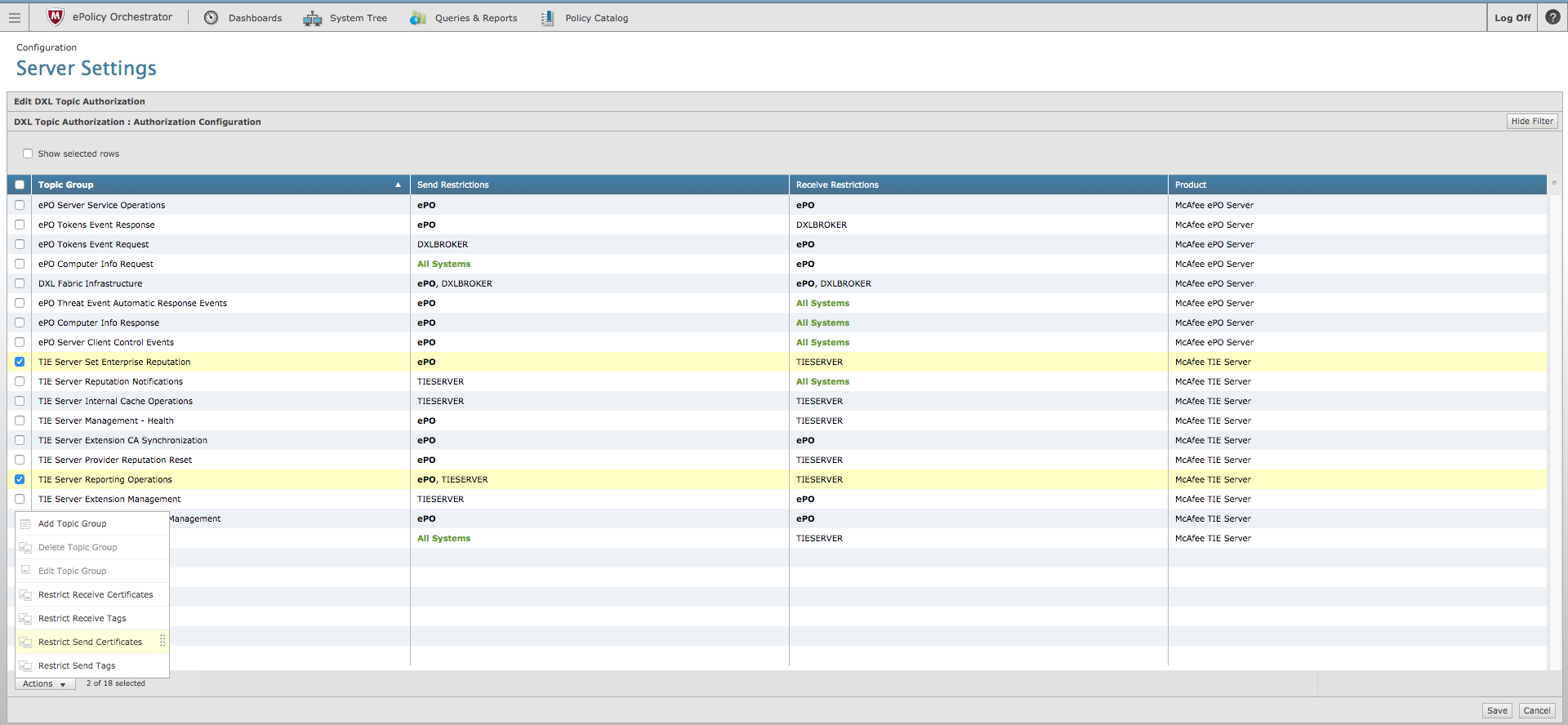Check ePO Tokens Event Response row

coord(20,225)
